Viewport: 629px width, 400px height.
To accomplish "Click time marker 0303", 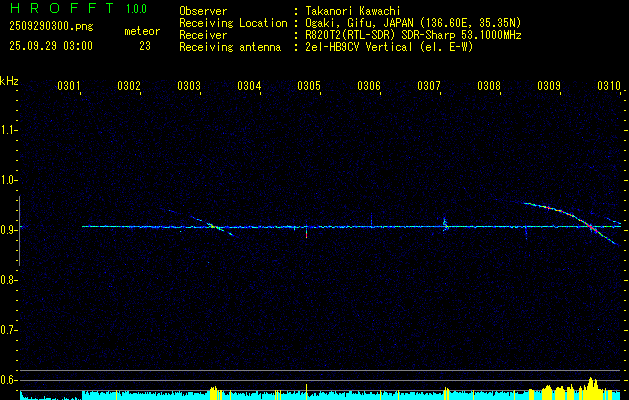I will (189, 86).
